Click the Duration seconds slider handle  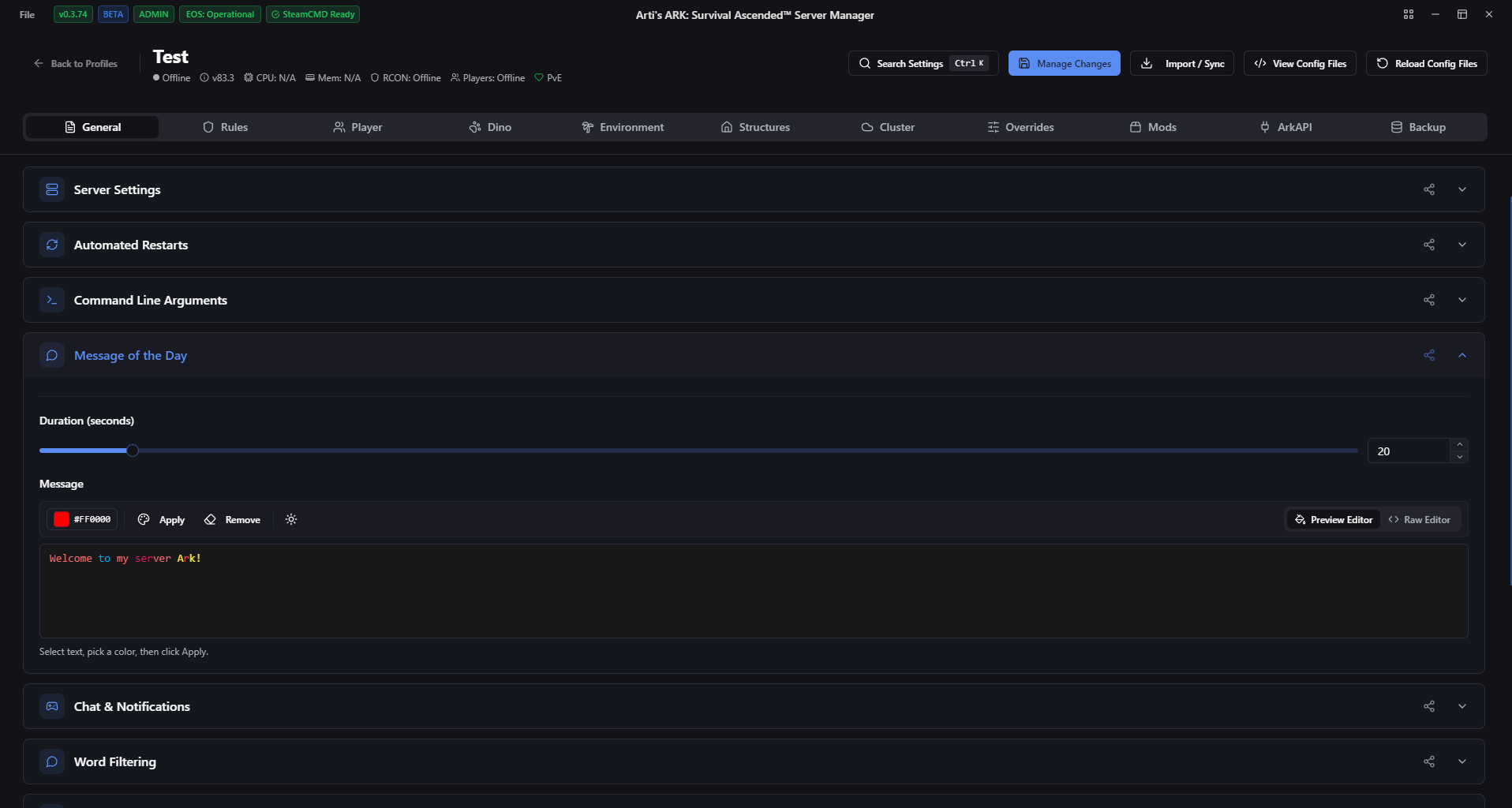[x=133, y=451]
